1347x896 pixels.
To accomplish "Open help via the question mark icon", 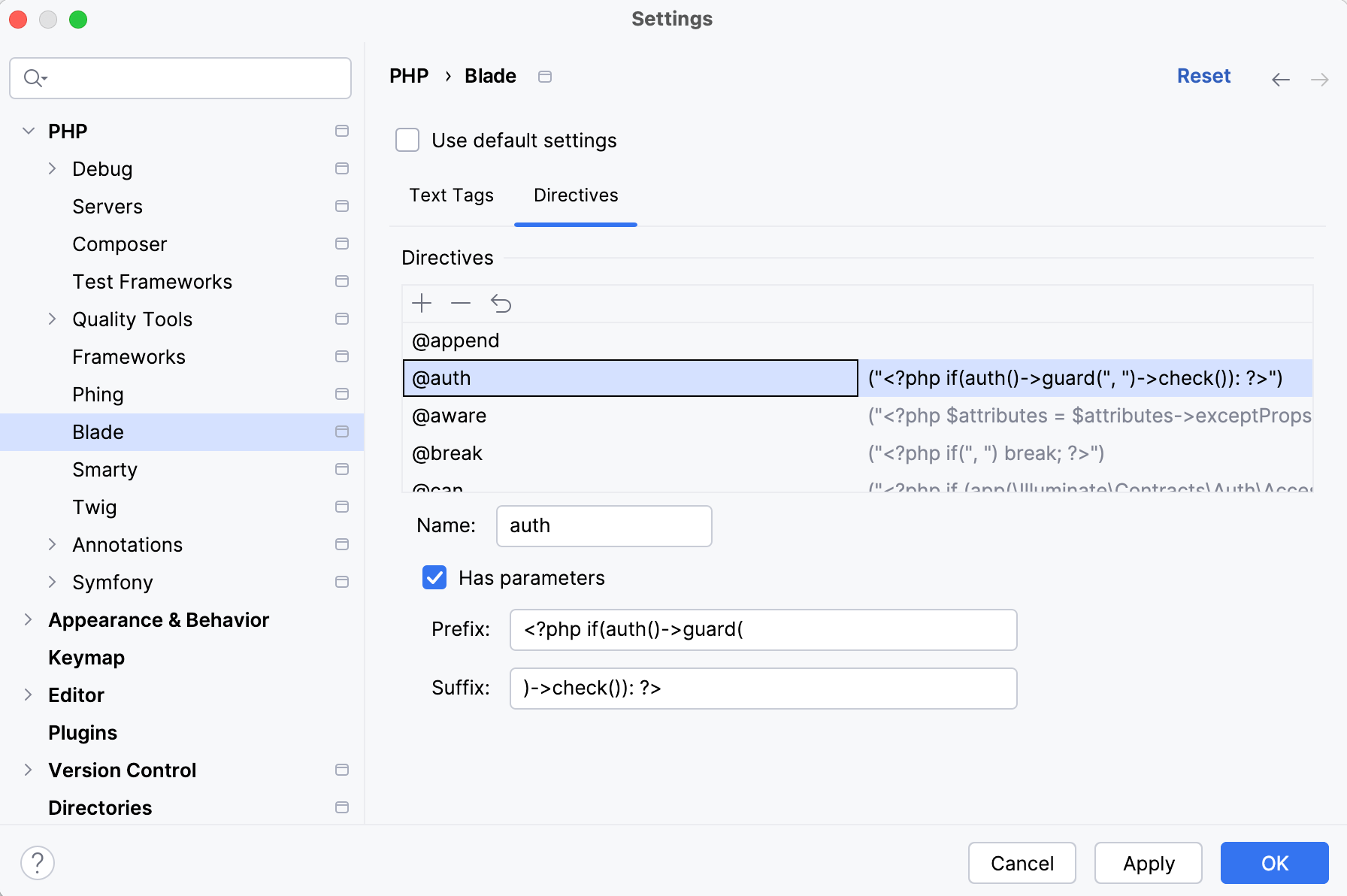I will 38,863.
